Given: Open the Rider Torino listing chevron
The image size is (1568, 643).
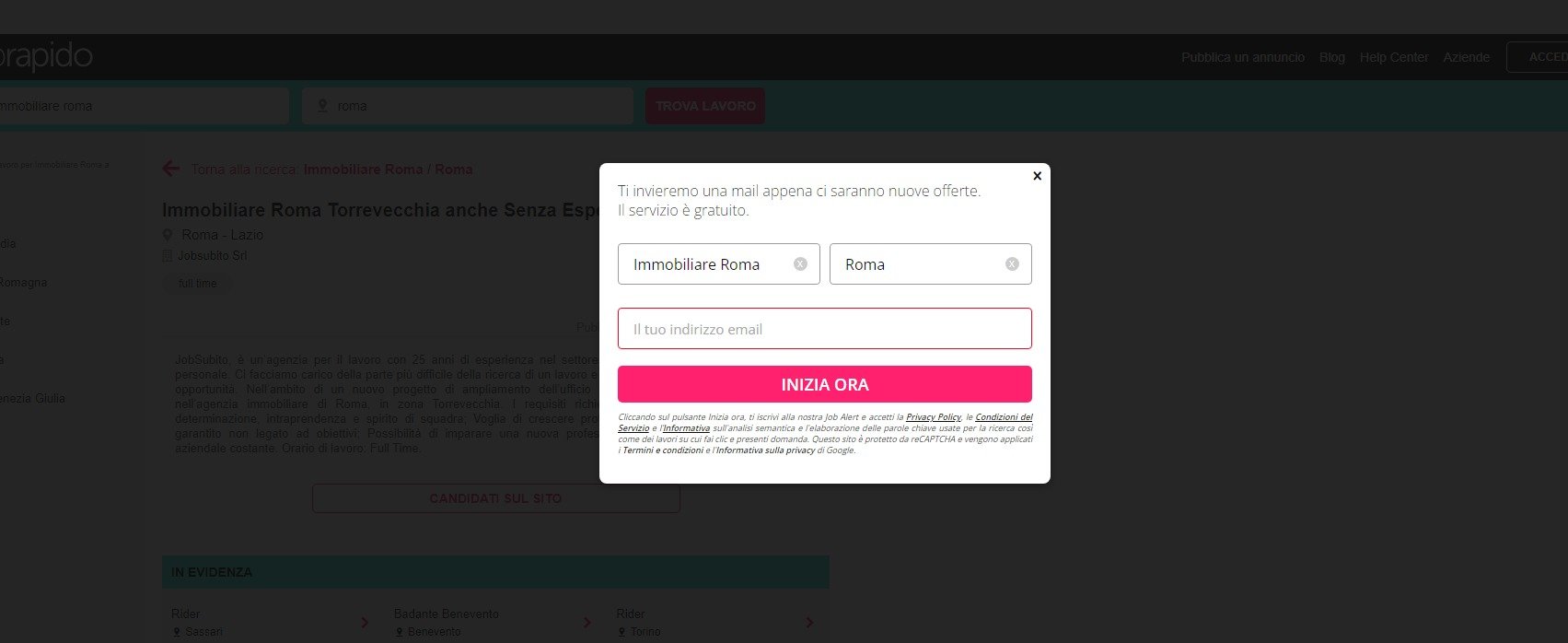Looking at the screenshot, I should (x=809, y=623).
